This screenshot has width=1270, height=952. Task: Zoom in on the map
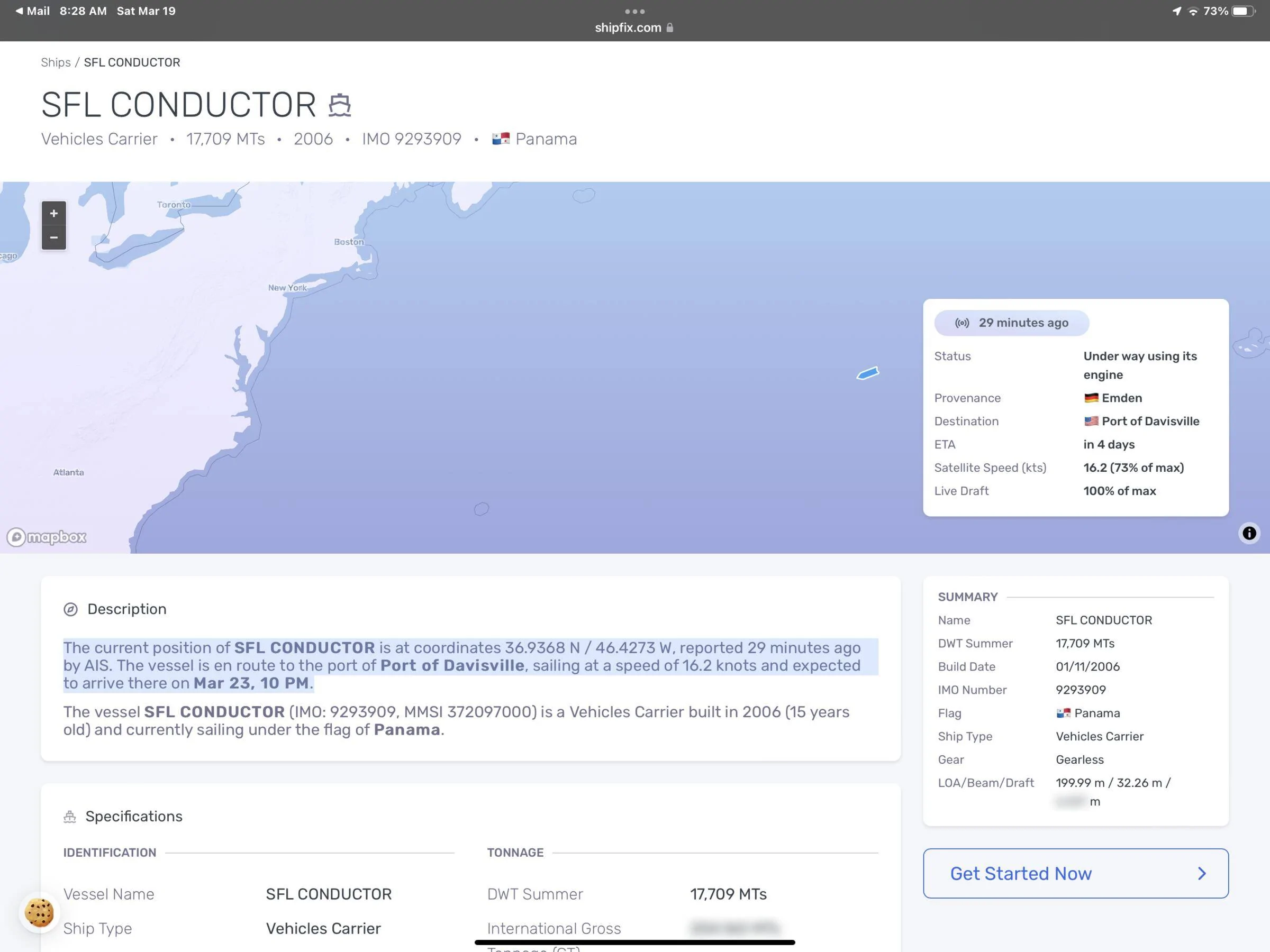[53, 214]
